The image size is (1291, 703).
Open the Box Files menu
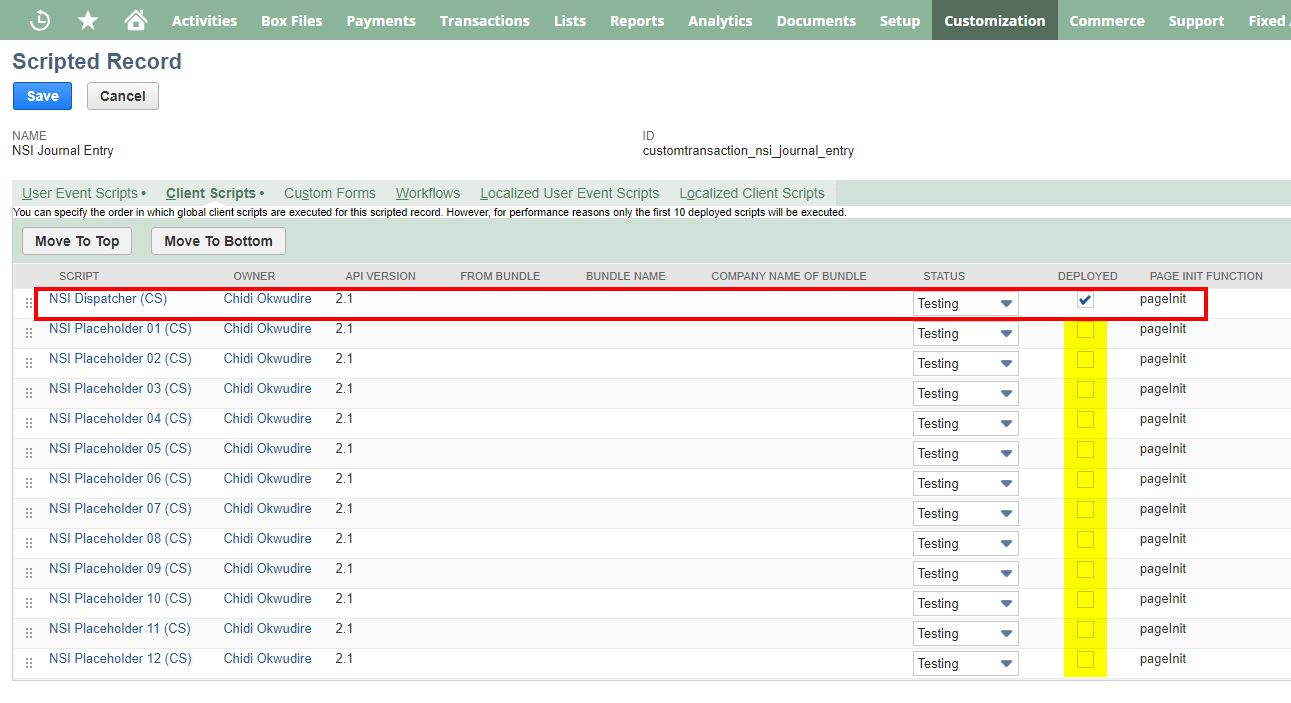292,20
